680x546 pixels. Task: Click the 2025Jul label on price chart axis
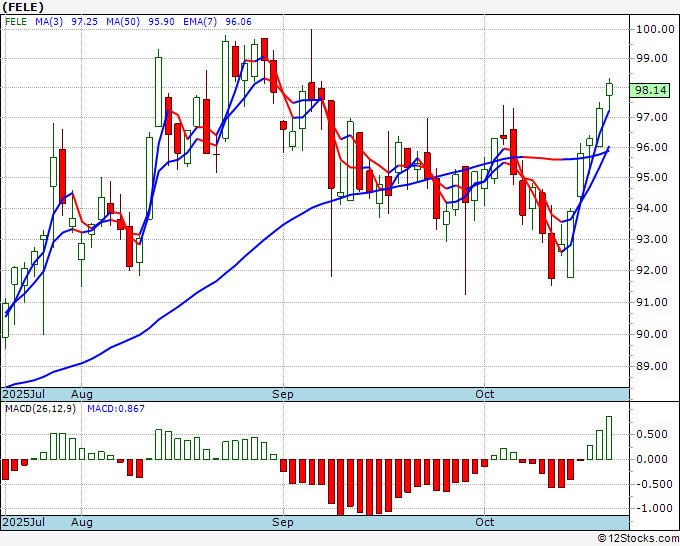(x=24, y=394)
